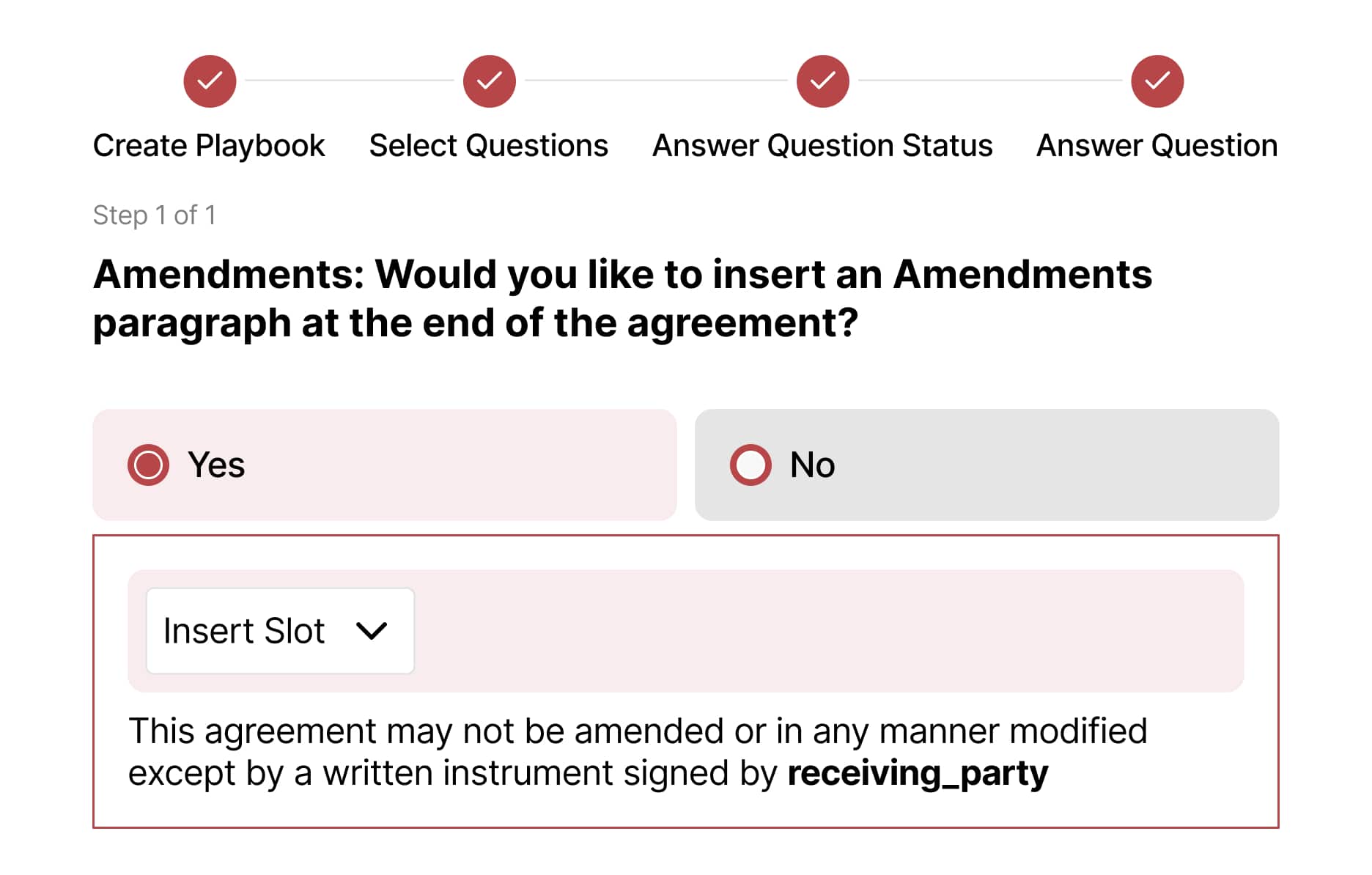Choose the Yes answer card

(384, 465)
